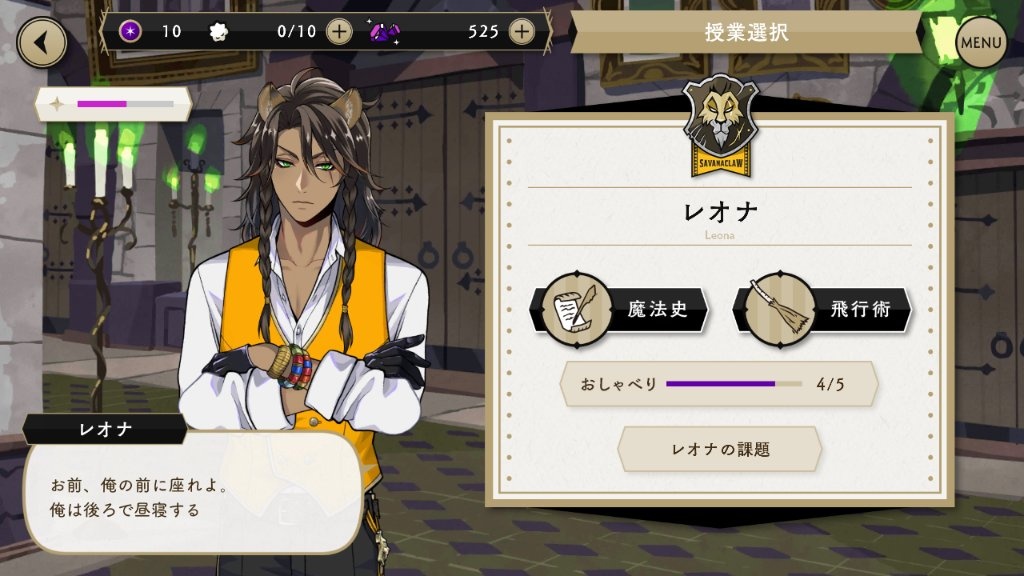Image resolution: width=1024 pixels, height=576 pixels.
Task: Select the 飛行術 broom icon
Action: pos(780,310)
